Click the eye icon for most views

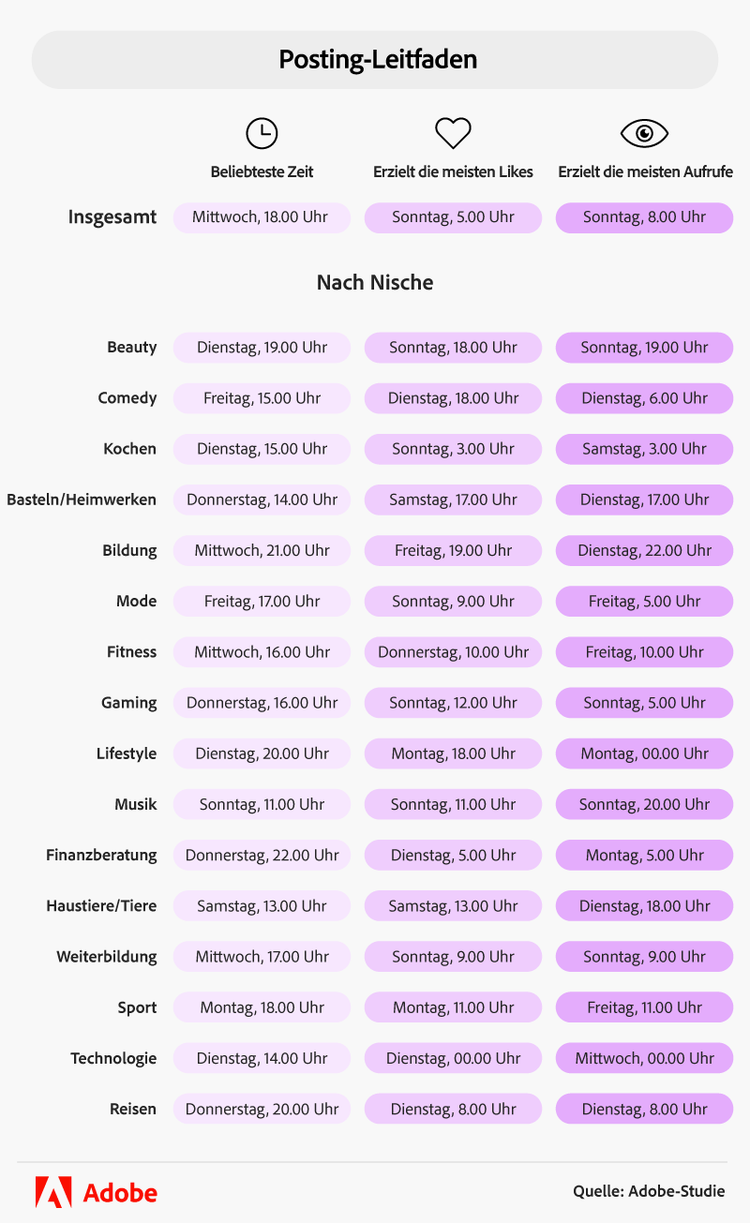pyautogui.click(x=644, y=133)
